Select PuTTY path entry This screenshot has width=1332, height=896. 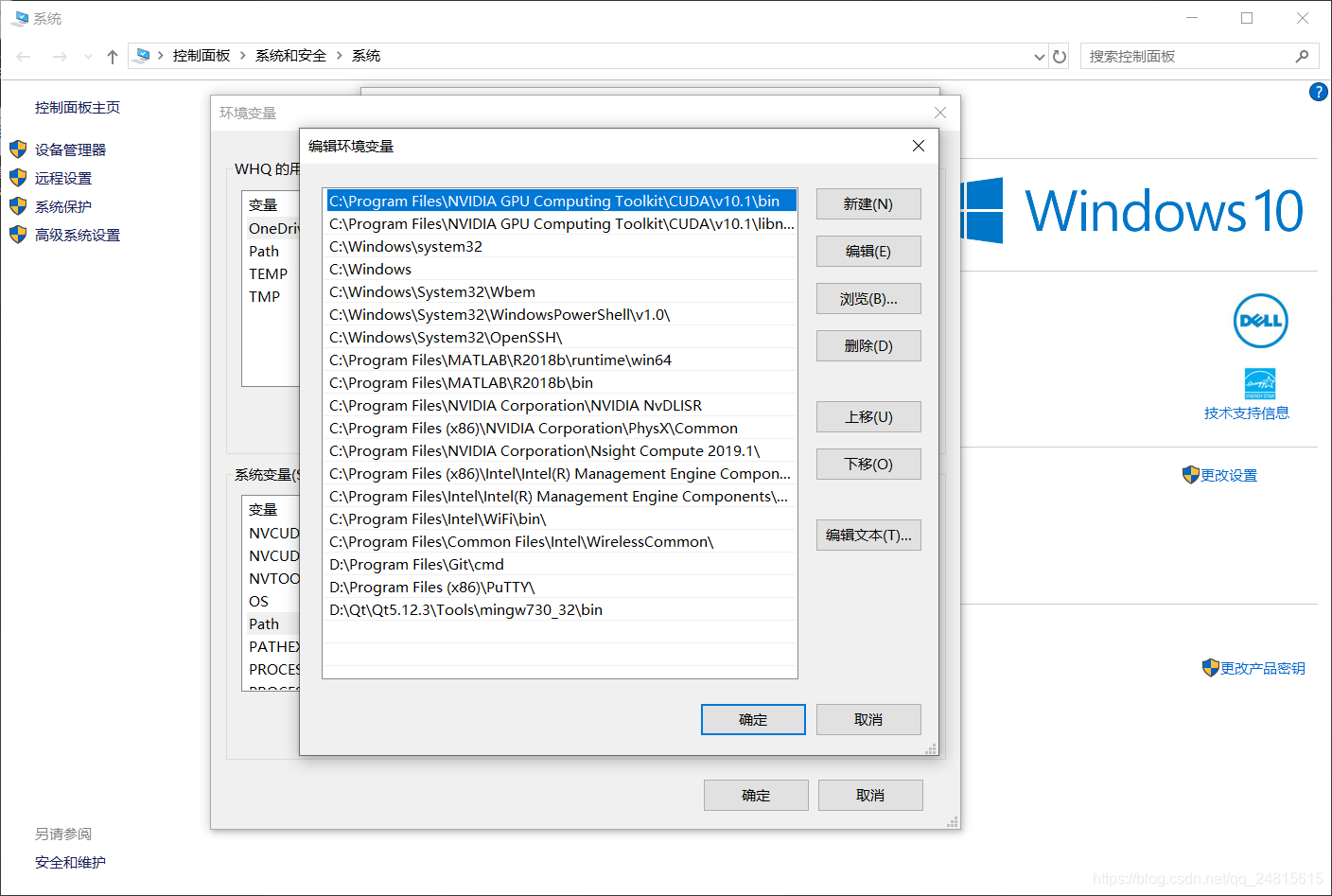click(x=561, y=588)
